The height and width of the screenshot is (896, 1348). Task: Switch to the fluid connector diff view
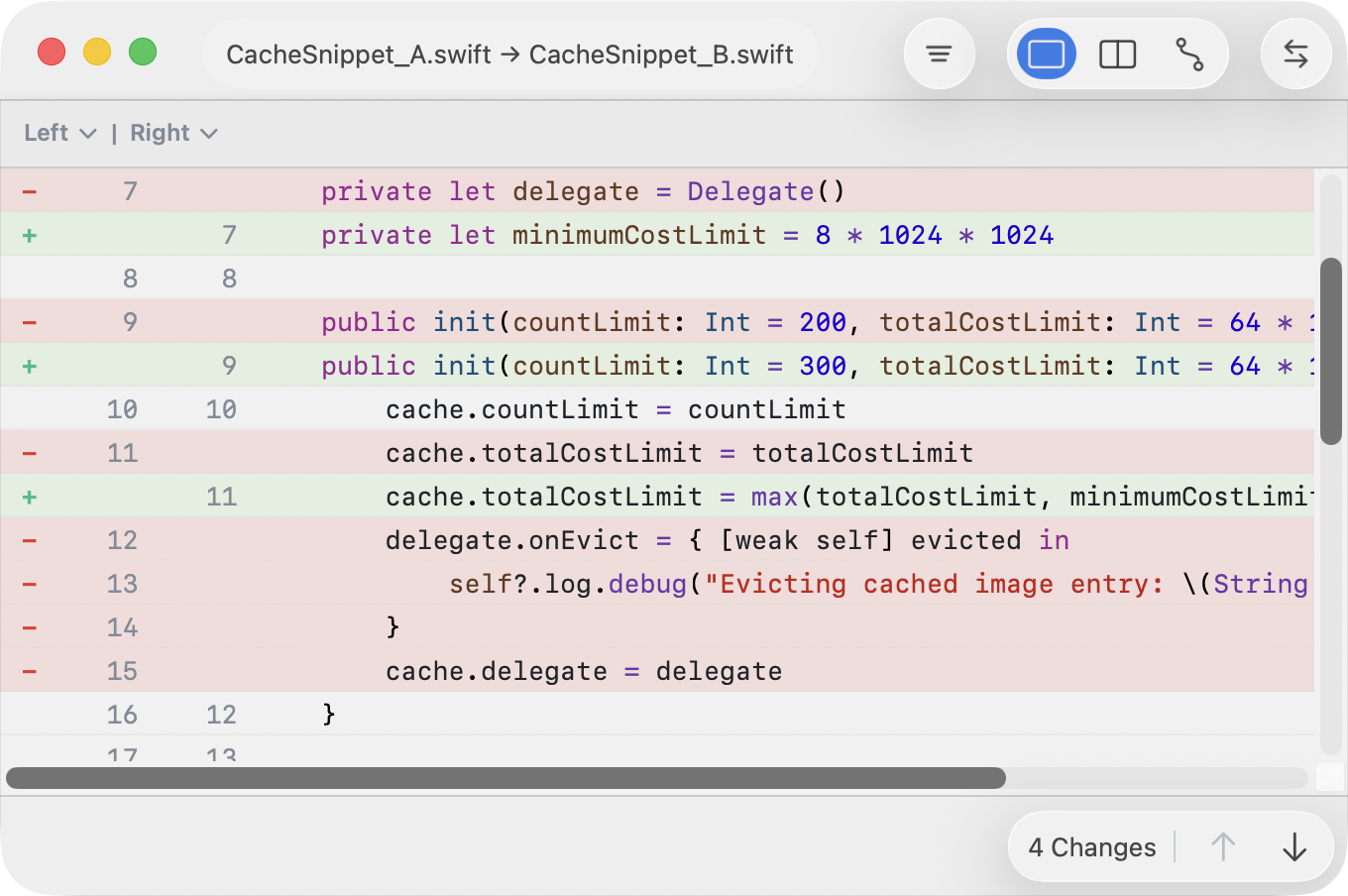[1189, 54]
